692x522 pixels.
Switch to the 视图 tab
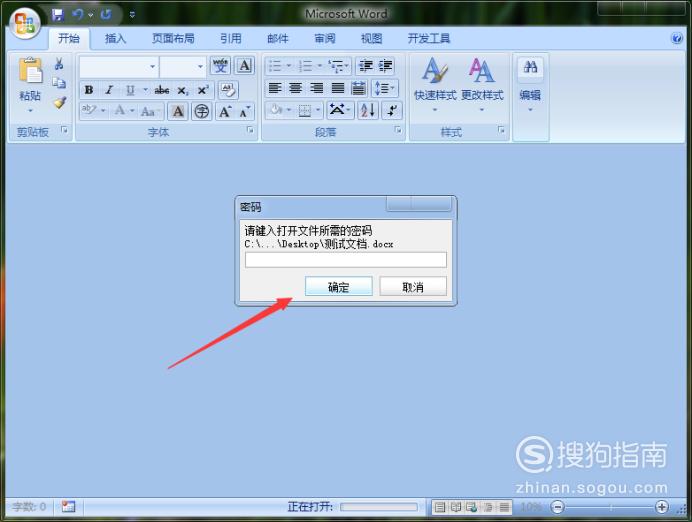(x=372, y=39)
